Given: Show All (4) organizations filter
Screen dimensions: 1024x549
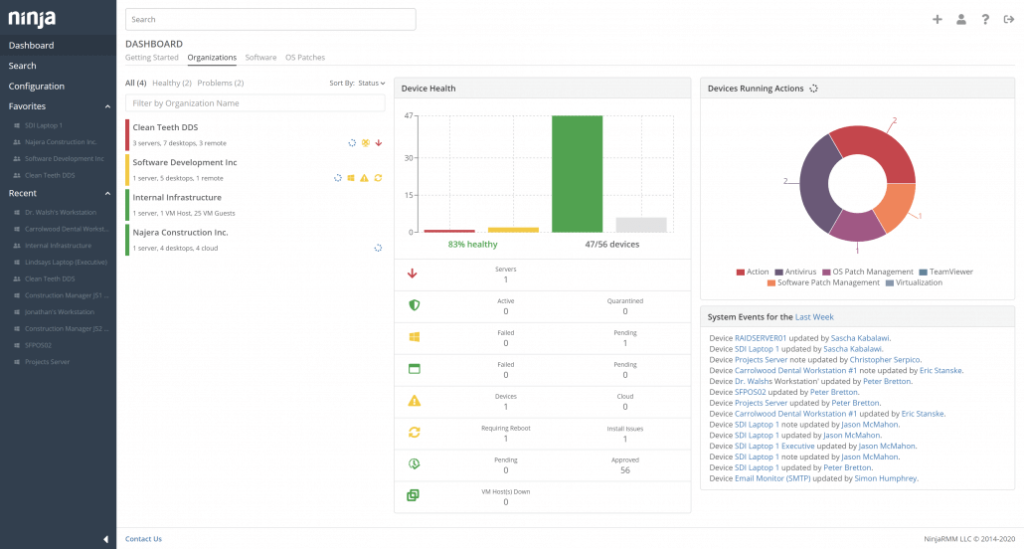Looking at the screenshot, I should point(136,83).
